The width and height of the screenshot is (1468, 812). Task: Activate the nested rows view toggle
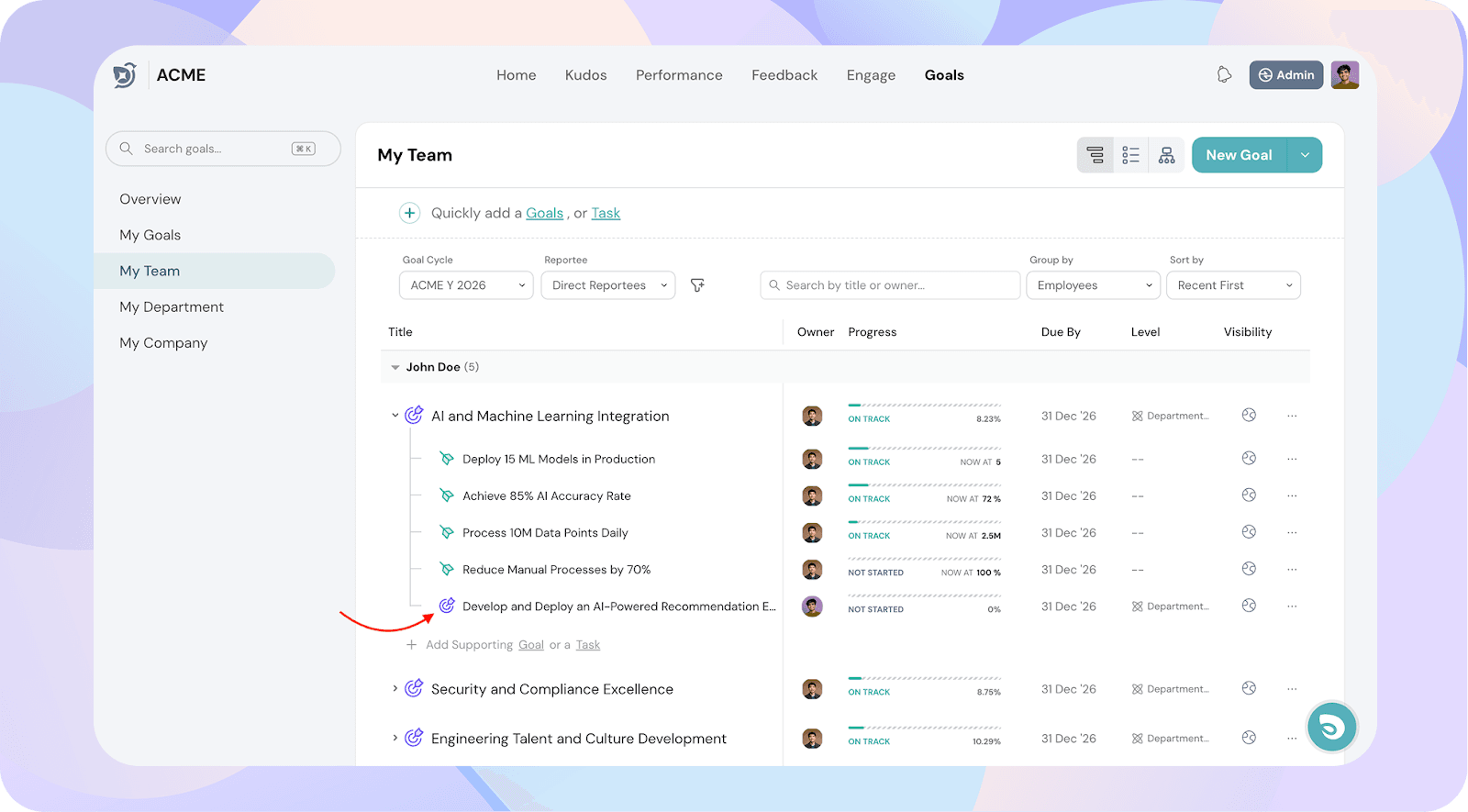(1095, 156)
